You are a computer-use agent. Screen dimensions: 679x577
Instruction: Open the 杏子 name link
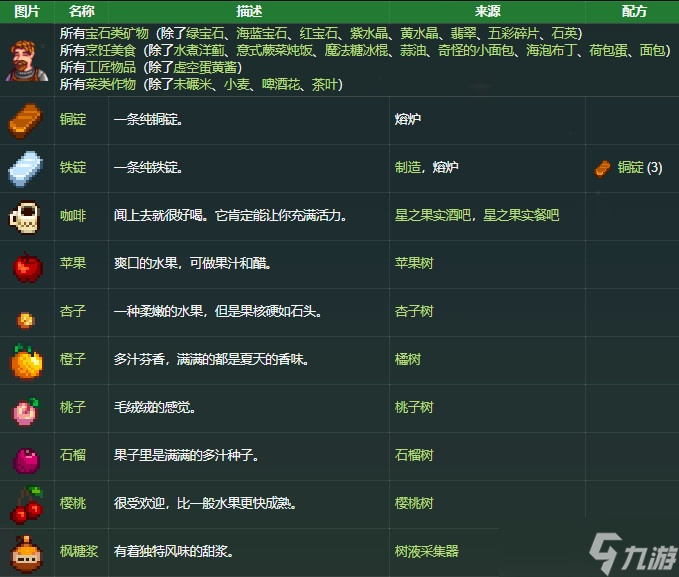[x=73, y=311]
